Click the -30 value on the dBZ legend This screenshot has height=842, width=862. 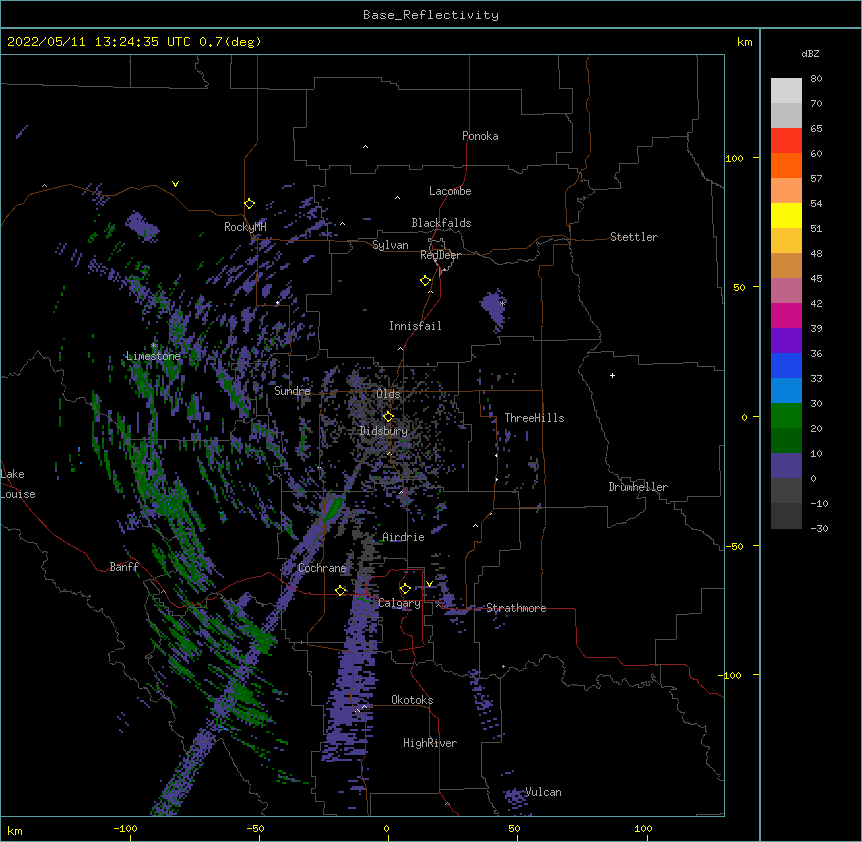[819, 528]
